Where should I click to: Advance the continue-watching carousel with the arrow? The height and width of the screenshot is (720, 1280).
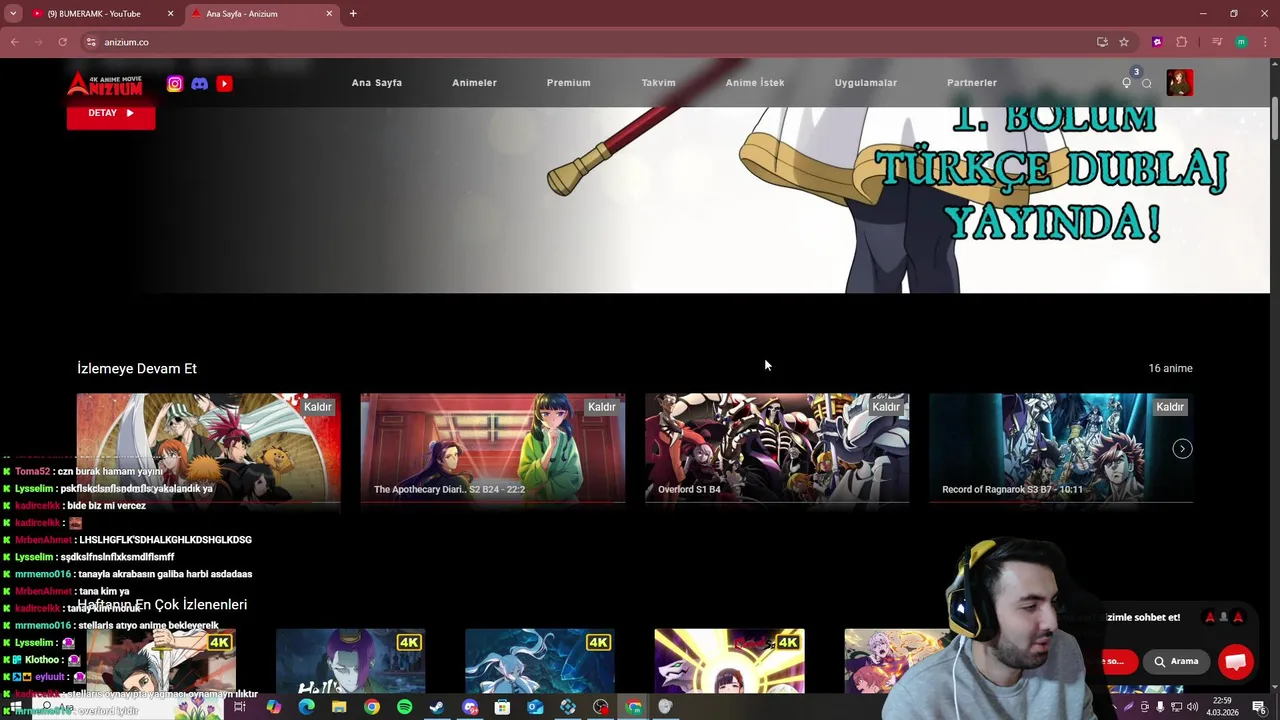click(1182, 449)
